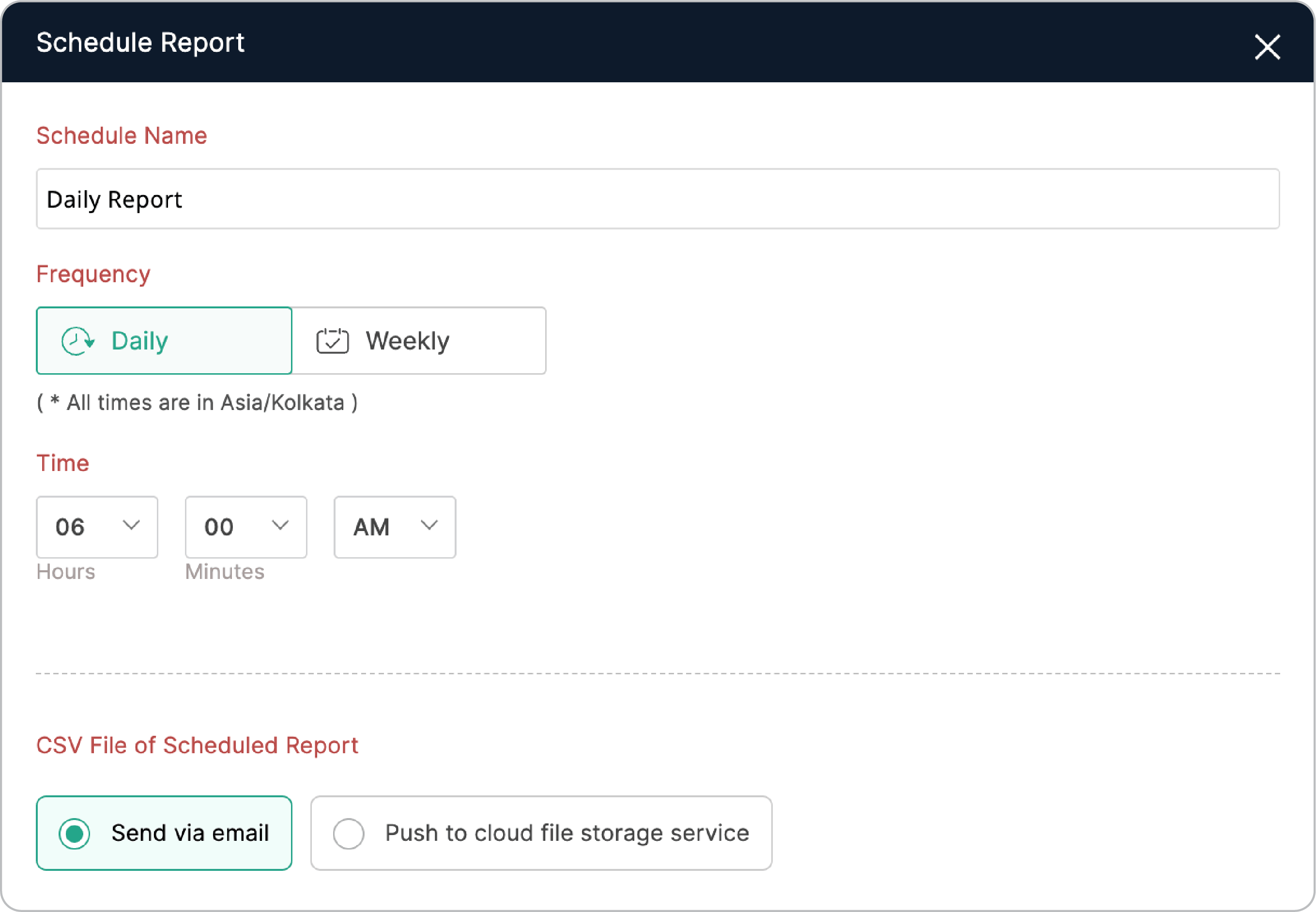The image size is (1316, 912).
Task: Click the chevron arrow in Hours dropdown
Action: 131,525
